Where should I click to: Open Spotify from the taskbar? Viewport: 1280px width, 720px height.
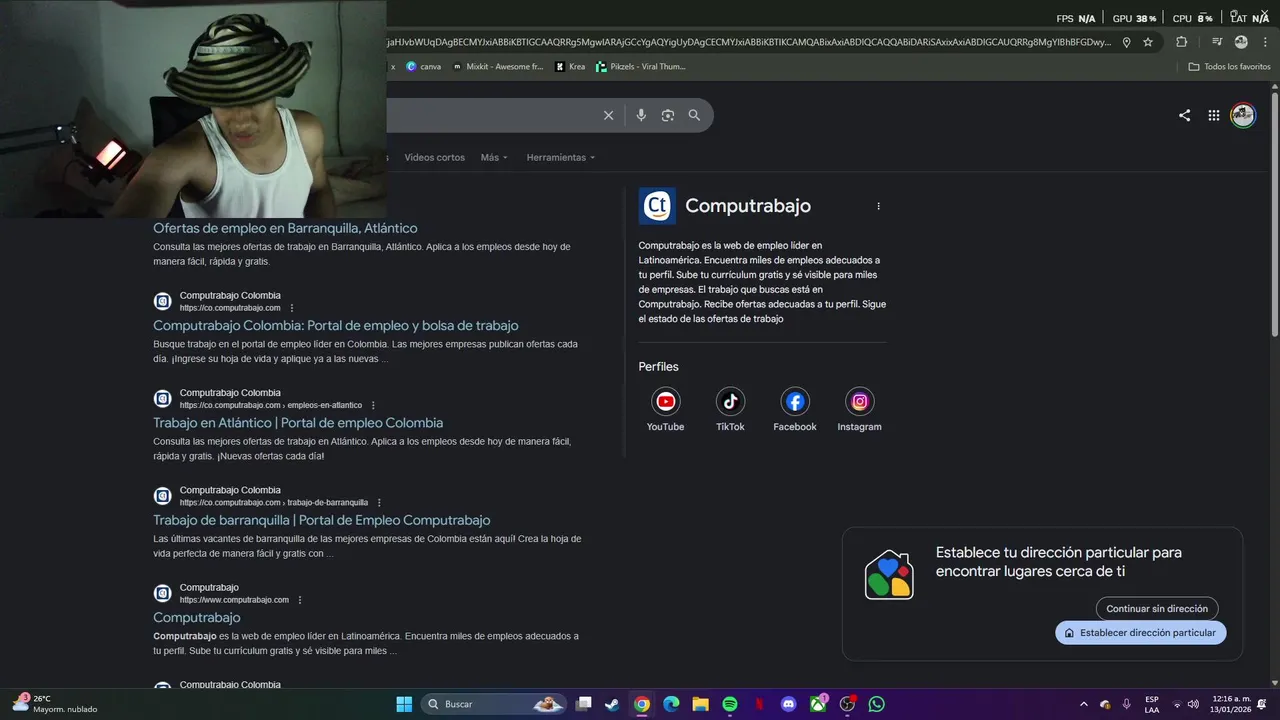pos(730,704)
